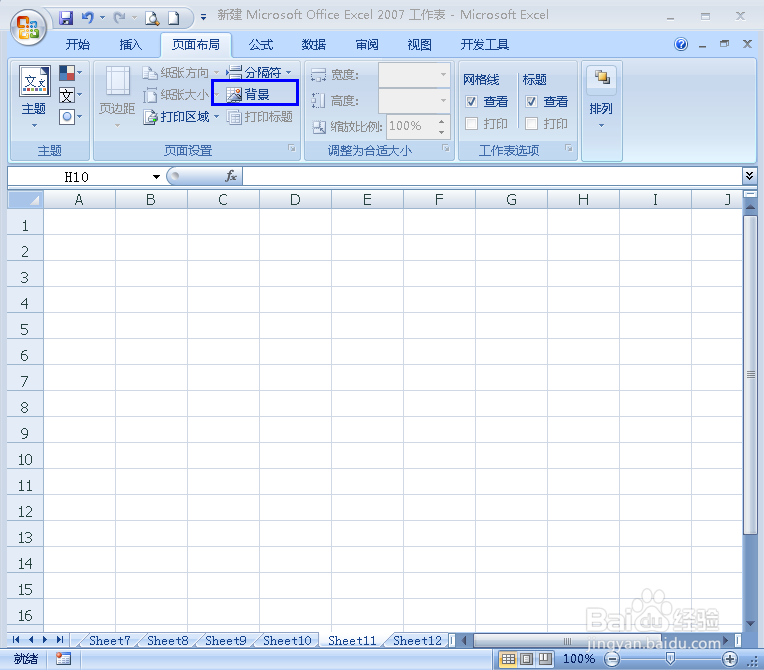Switch to Page Layout view button
The width and height of the screenshot is (764, 670).
pos(527,659)
